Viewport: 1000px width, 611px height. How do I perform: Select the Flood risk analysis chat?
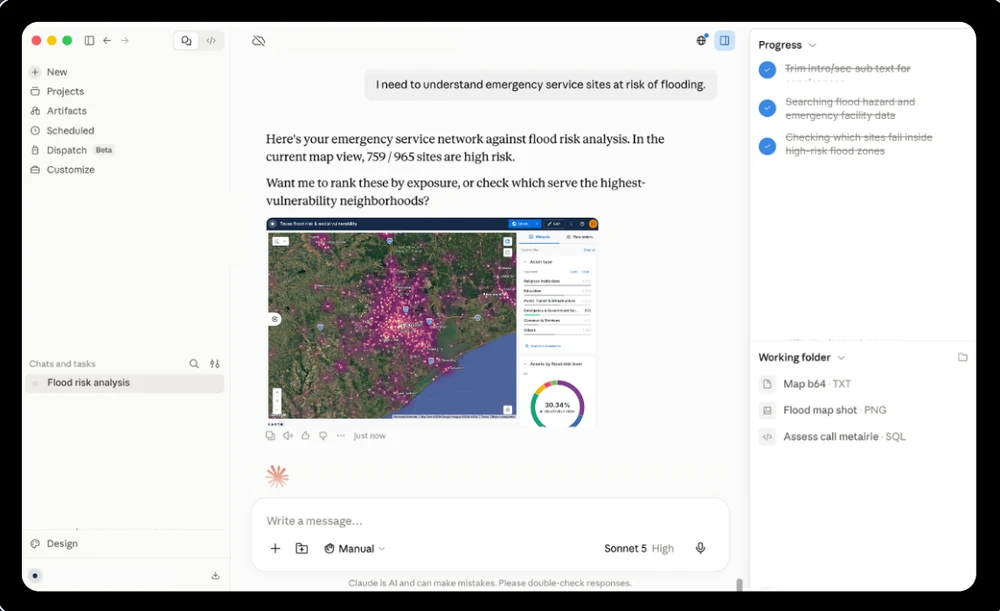coord(125,383)
